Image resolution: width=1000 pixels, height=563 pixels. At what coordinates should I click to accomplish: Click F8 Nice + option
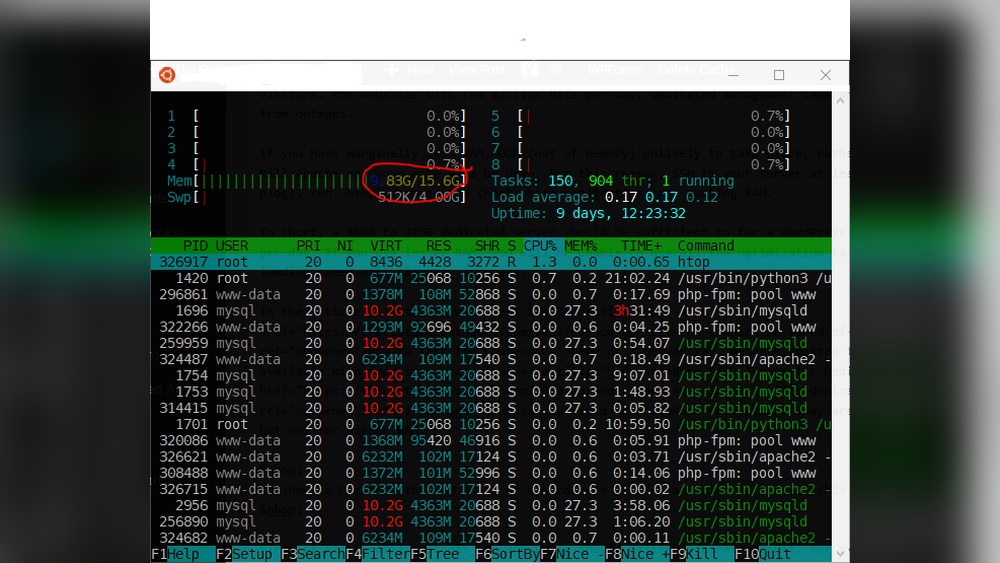(x=637, y=554)
